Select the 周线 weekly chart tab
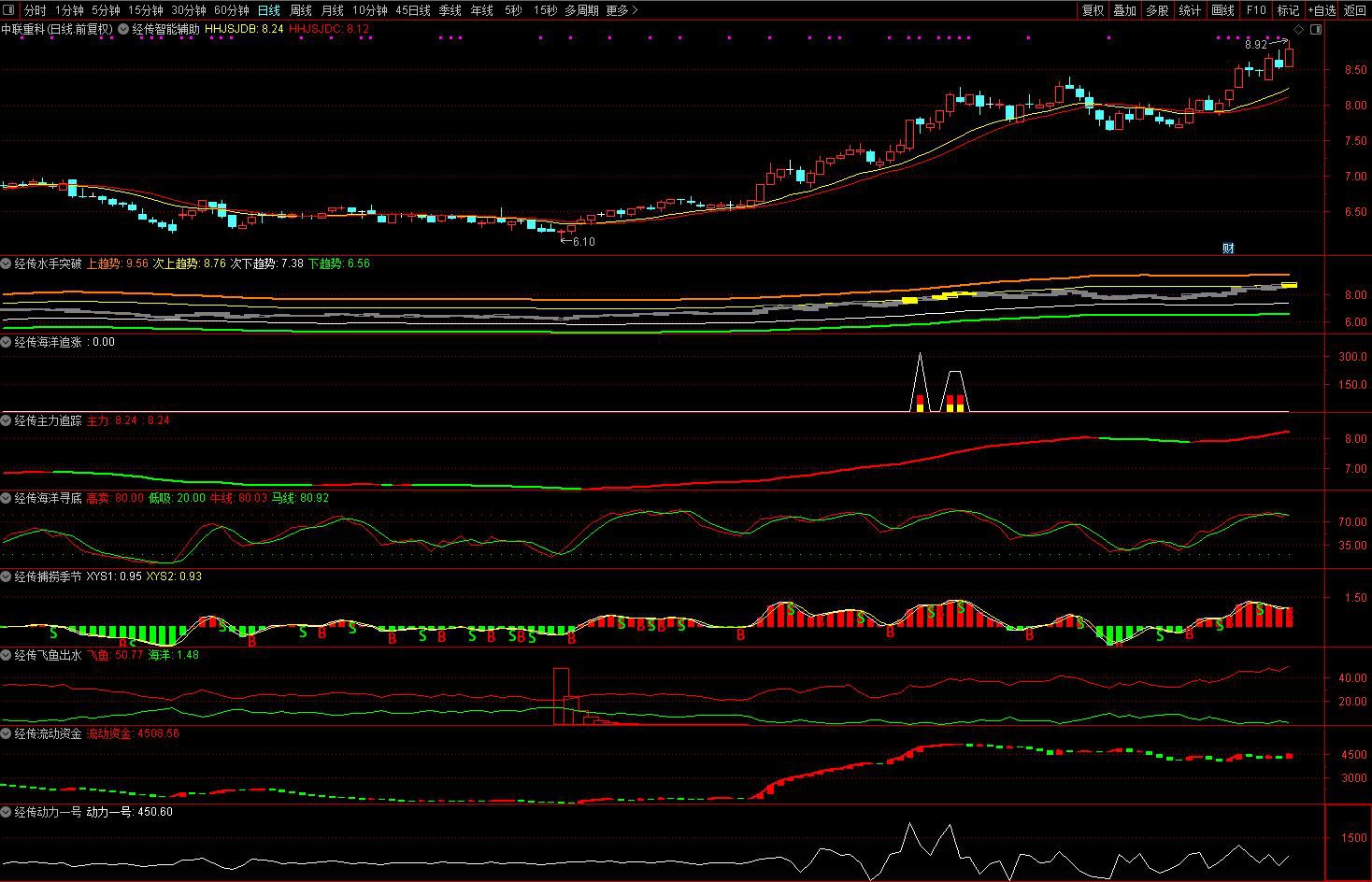The width and height of the screenshot is (1372, 882). coord(301,10)
